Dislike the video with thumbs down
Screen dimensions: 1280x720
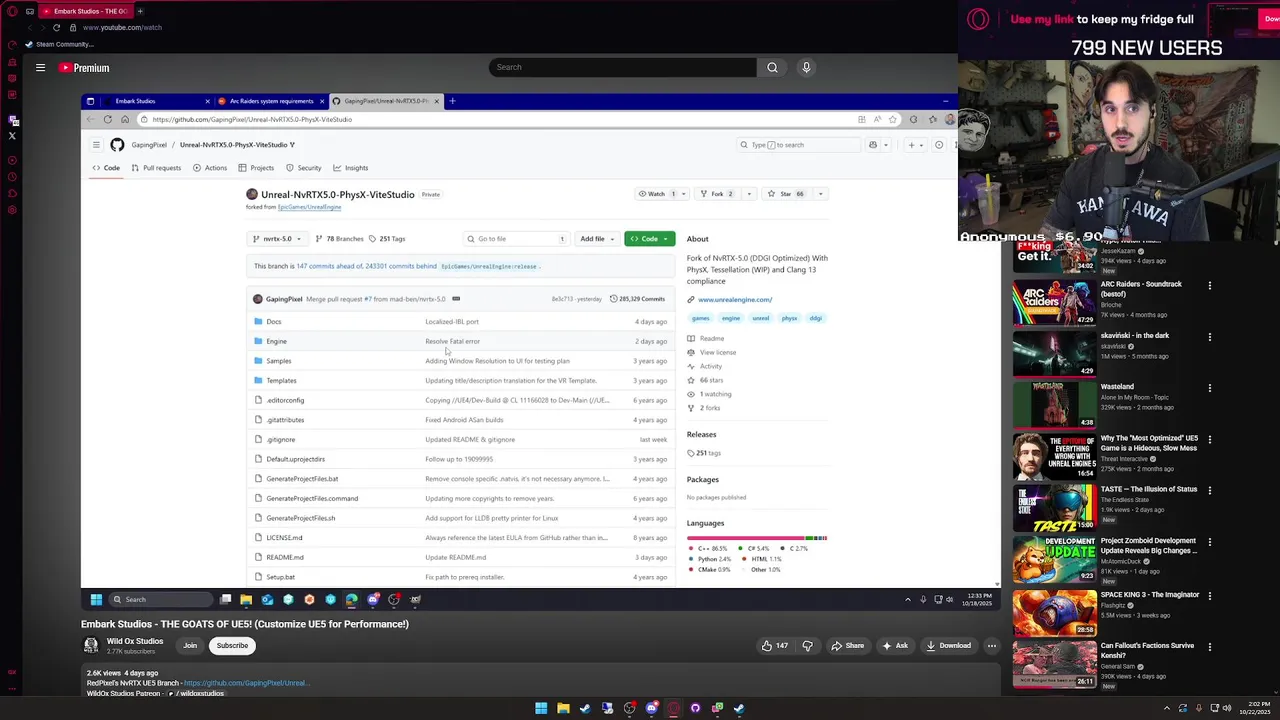(x=807, y=646)
